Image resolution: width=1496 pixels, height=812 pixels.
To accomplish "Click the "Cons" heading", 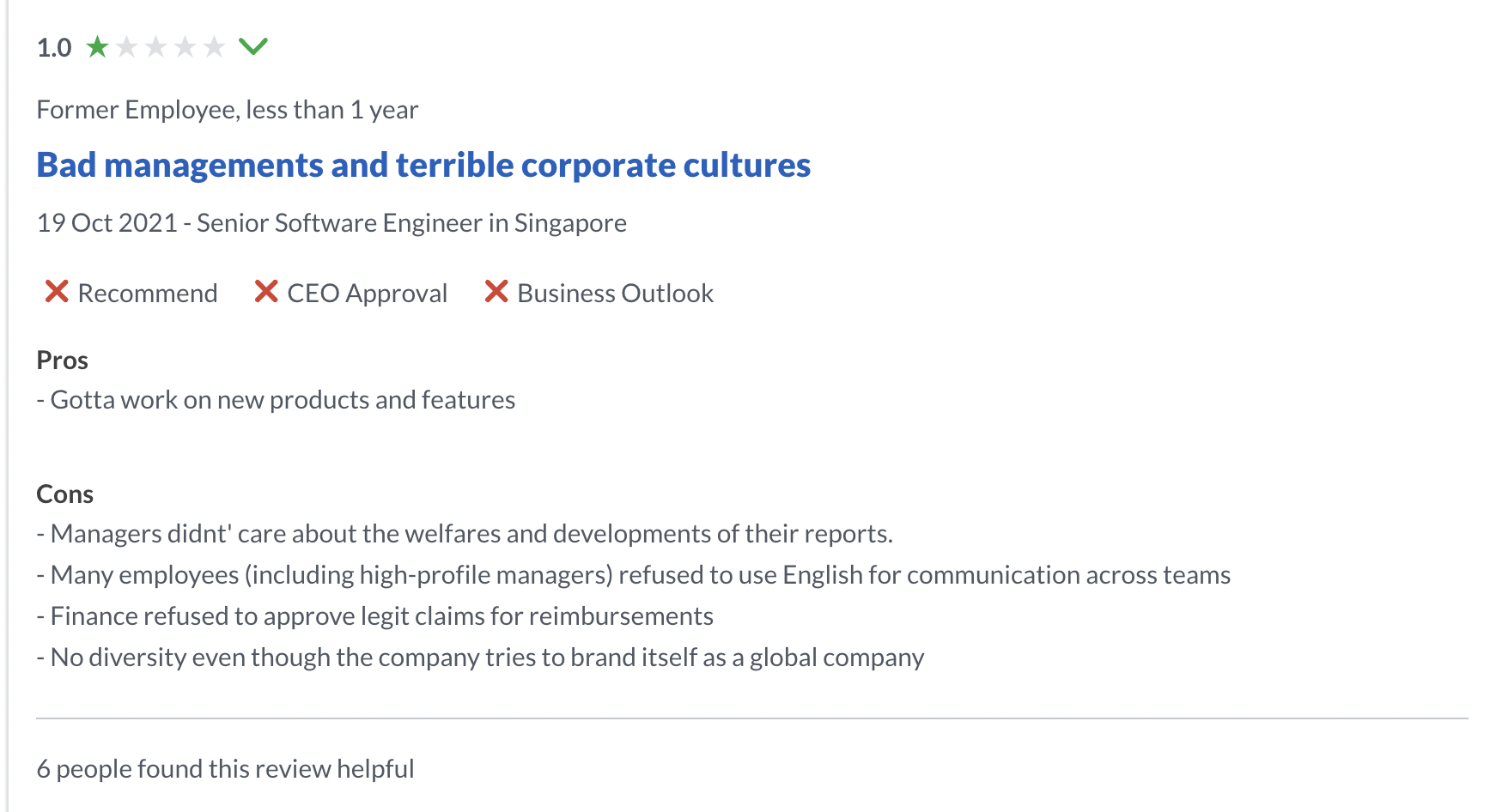I will pyautogui.click(x=64, y=494).
